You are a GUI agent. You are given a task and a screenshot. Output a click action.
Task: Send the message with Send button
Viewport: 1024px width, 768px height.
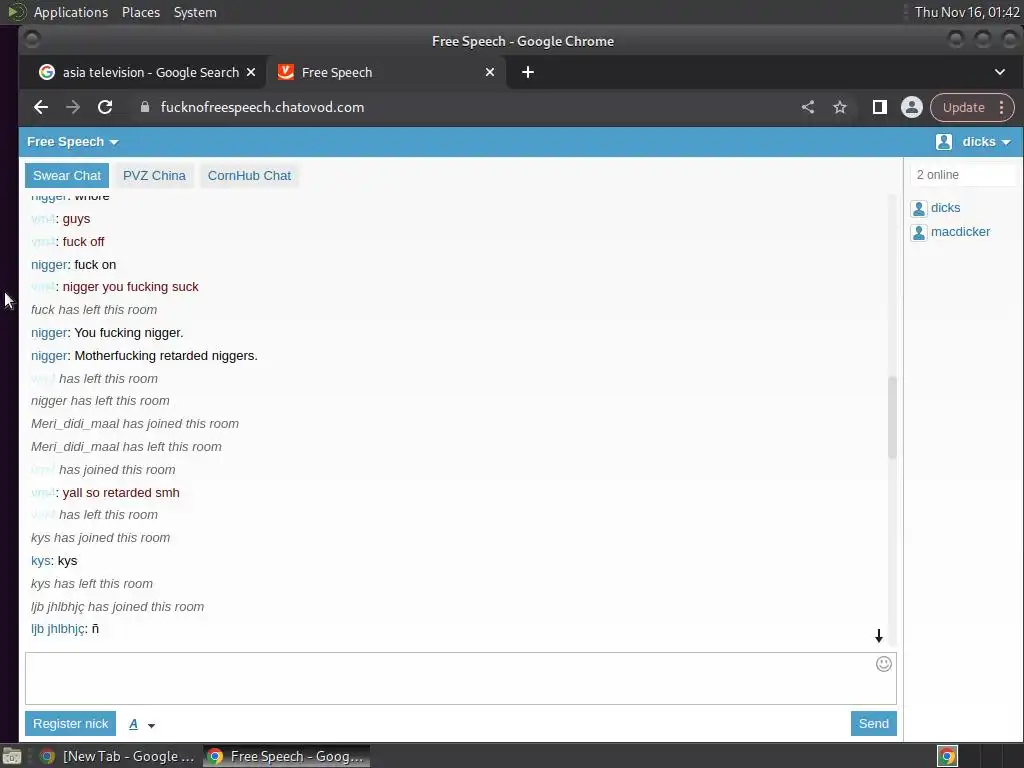click(x=873, y=724)
